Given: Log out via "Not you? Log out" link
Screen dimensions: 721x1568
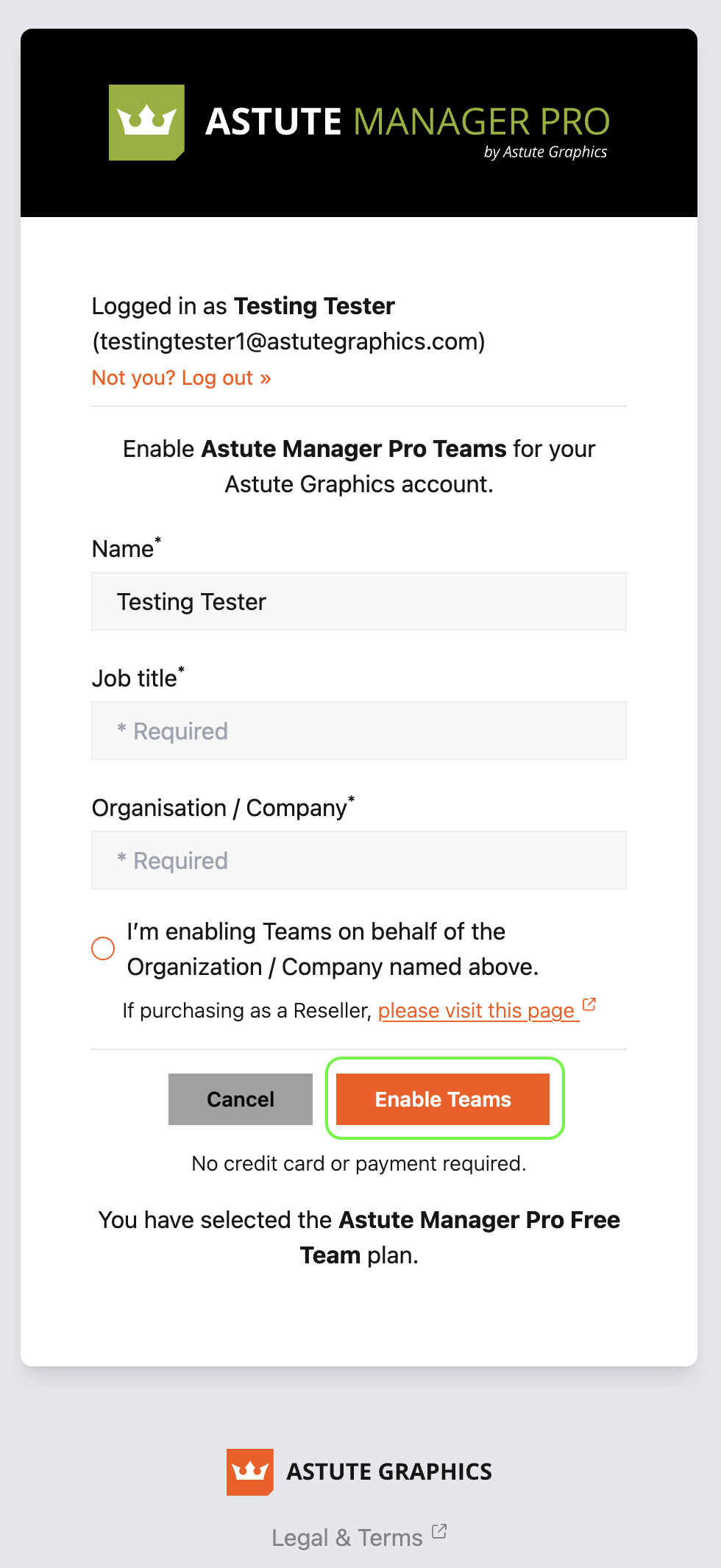Looking at the screenshot, I should tap(181, 378).
